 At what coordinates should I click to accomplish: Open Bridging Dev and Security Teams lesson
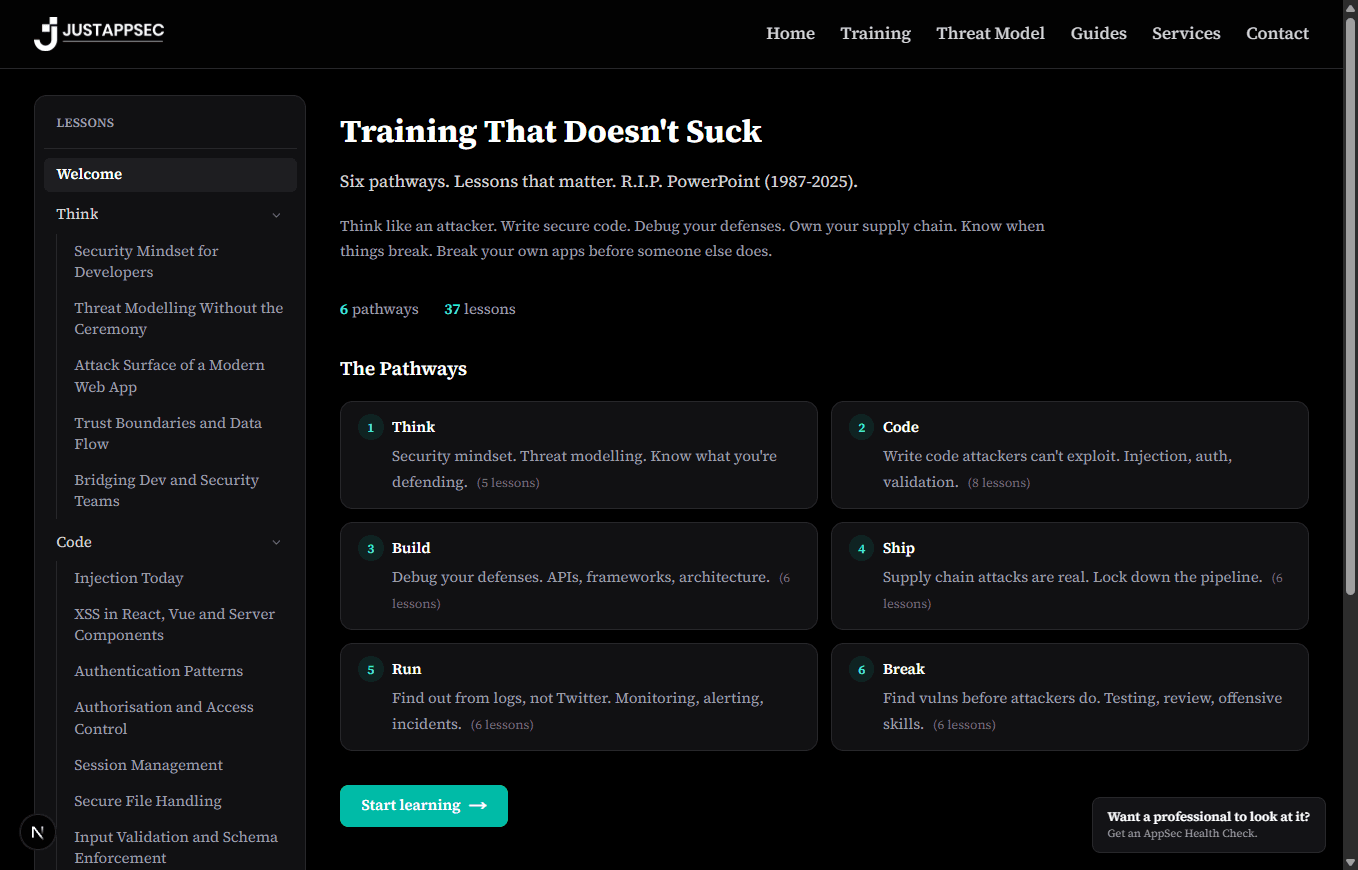[x=166, y=490]
